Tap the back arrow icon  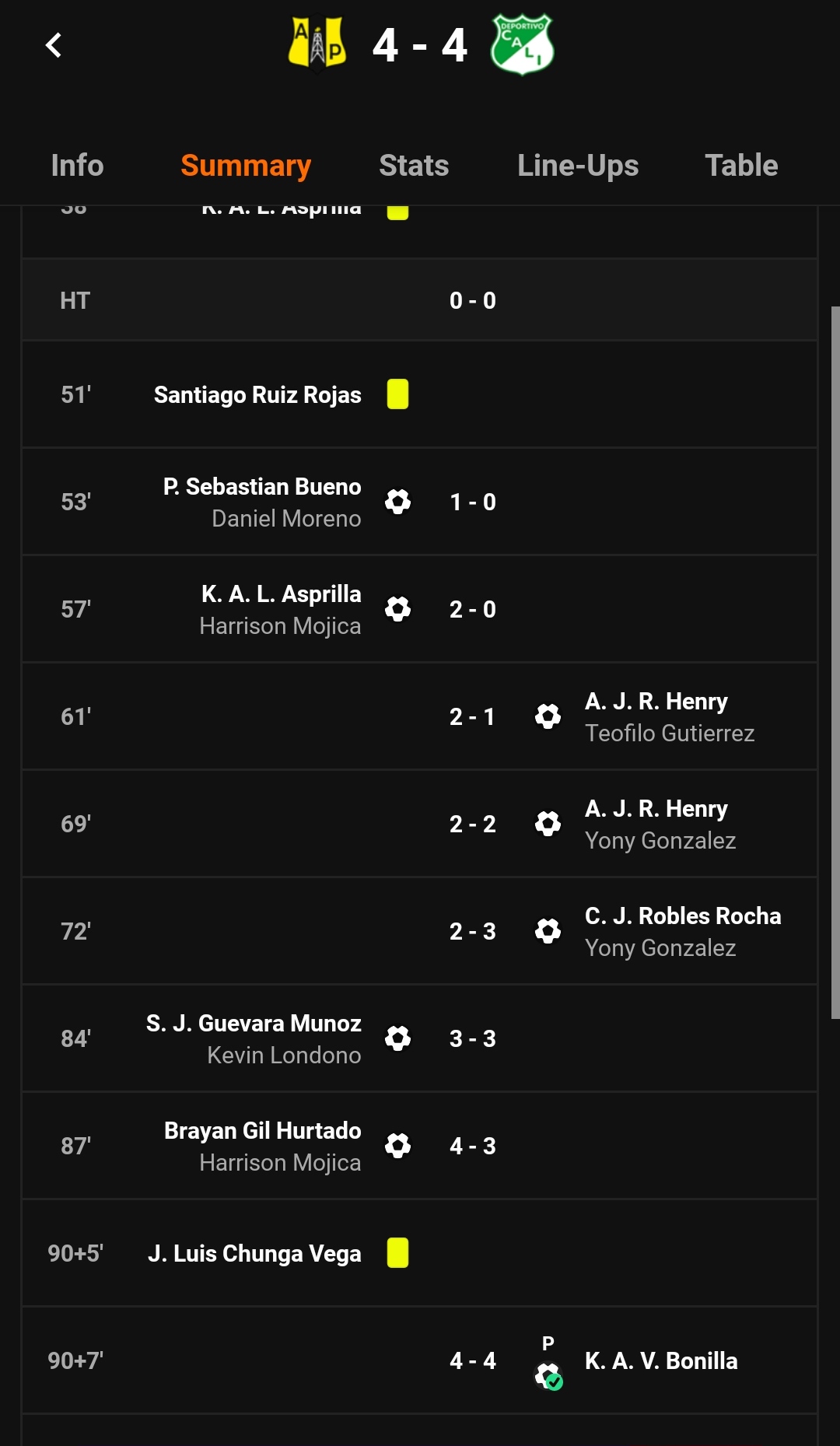click(54, 45)
